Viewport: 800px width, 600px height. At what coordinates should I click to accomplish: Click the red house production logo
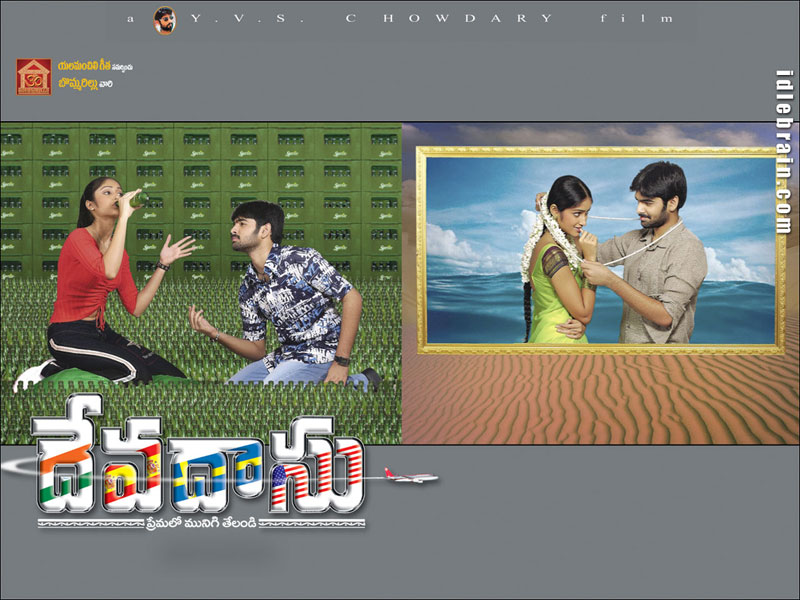click(34, 77)
